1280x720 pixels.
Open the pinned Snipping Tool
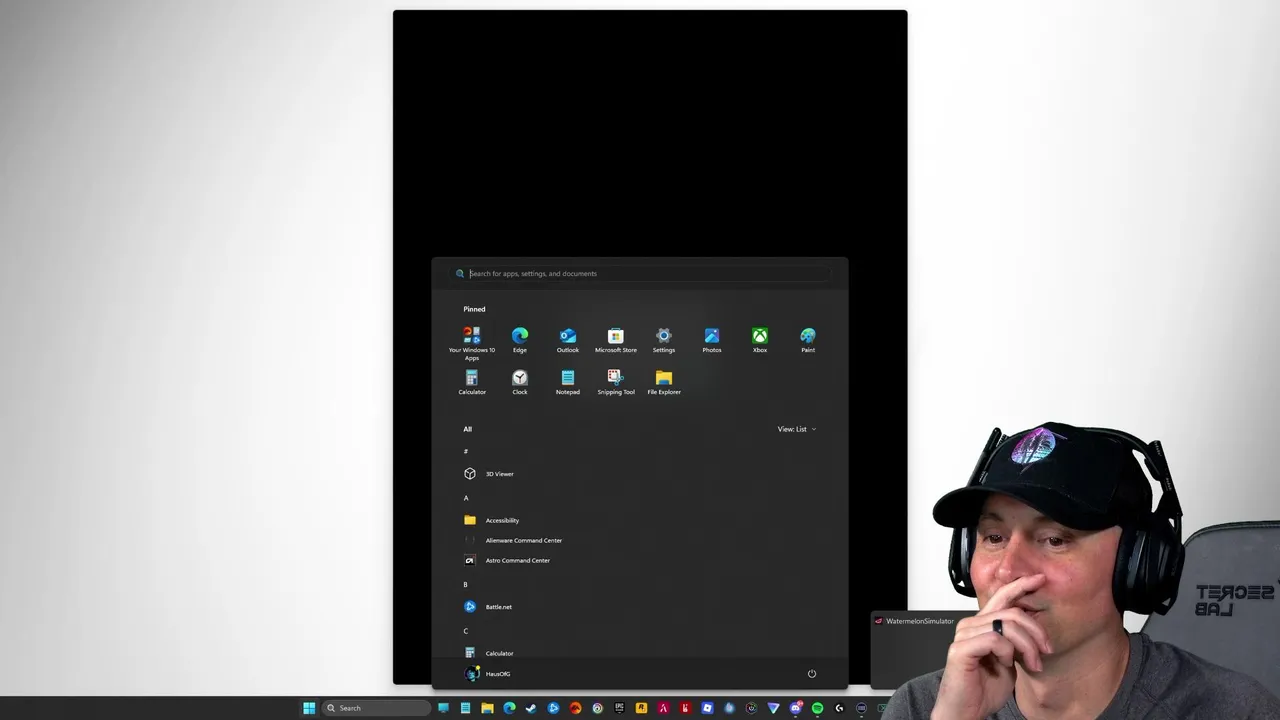click(x=616, y=382)
